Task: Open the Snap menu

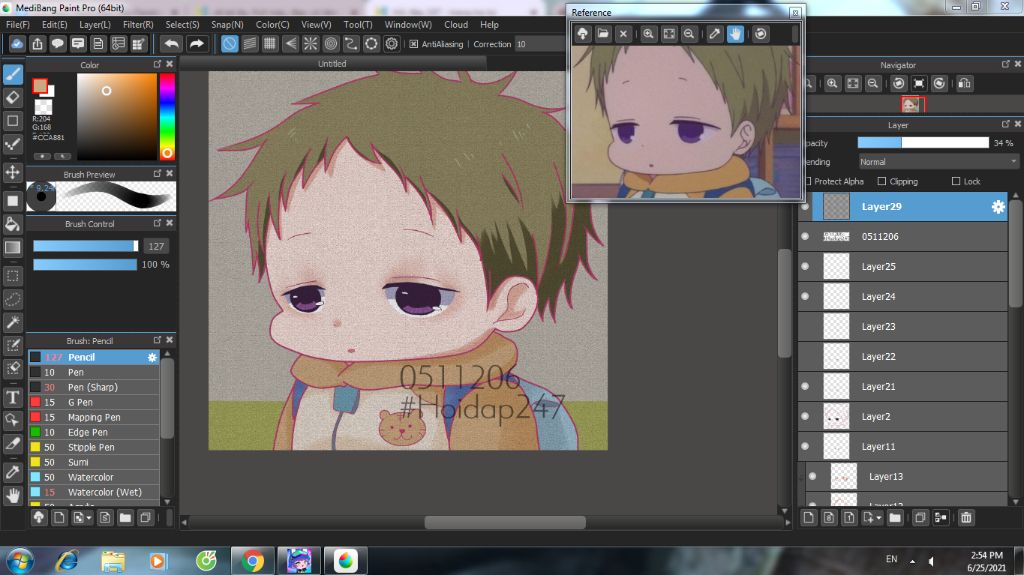Action: tap(227, 24)
